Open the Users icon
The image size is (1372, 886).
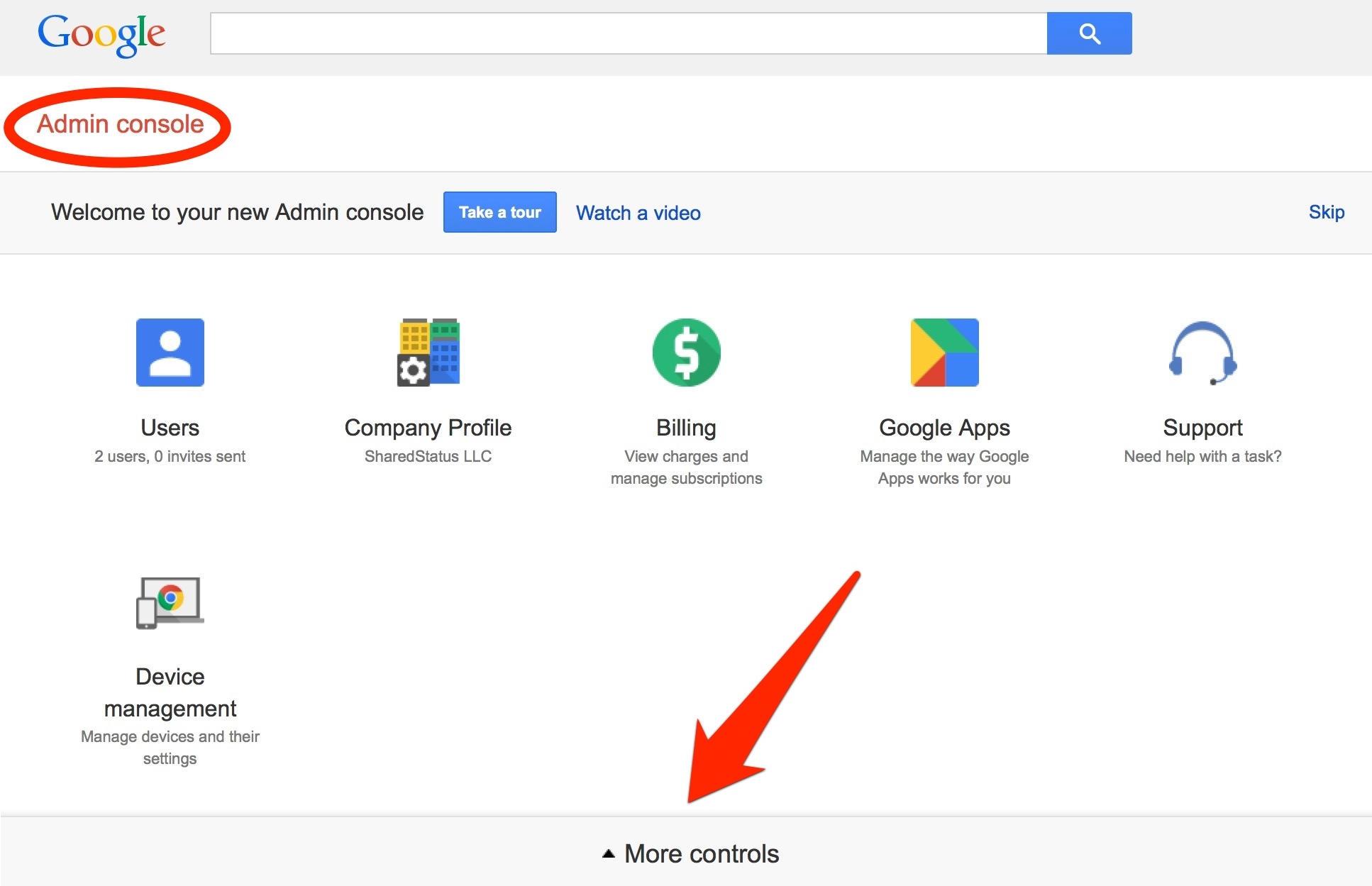tap(170, 353)
